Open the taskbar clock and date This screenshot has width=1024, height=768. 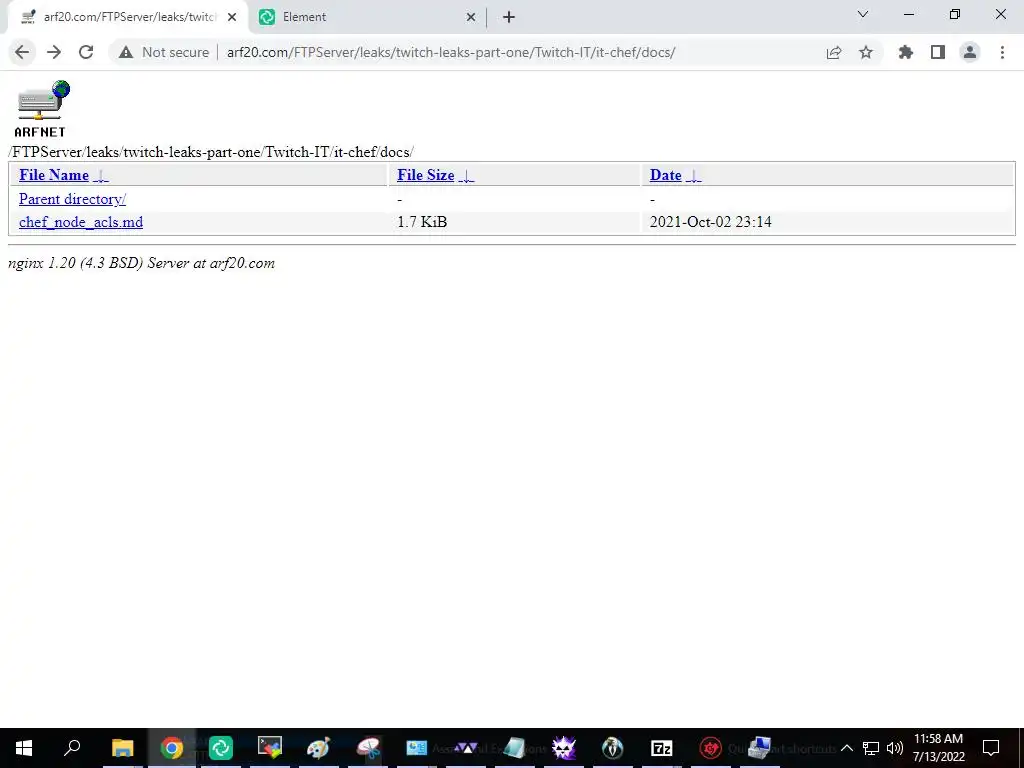[x=938, y=748]
